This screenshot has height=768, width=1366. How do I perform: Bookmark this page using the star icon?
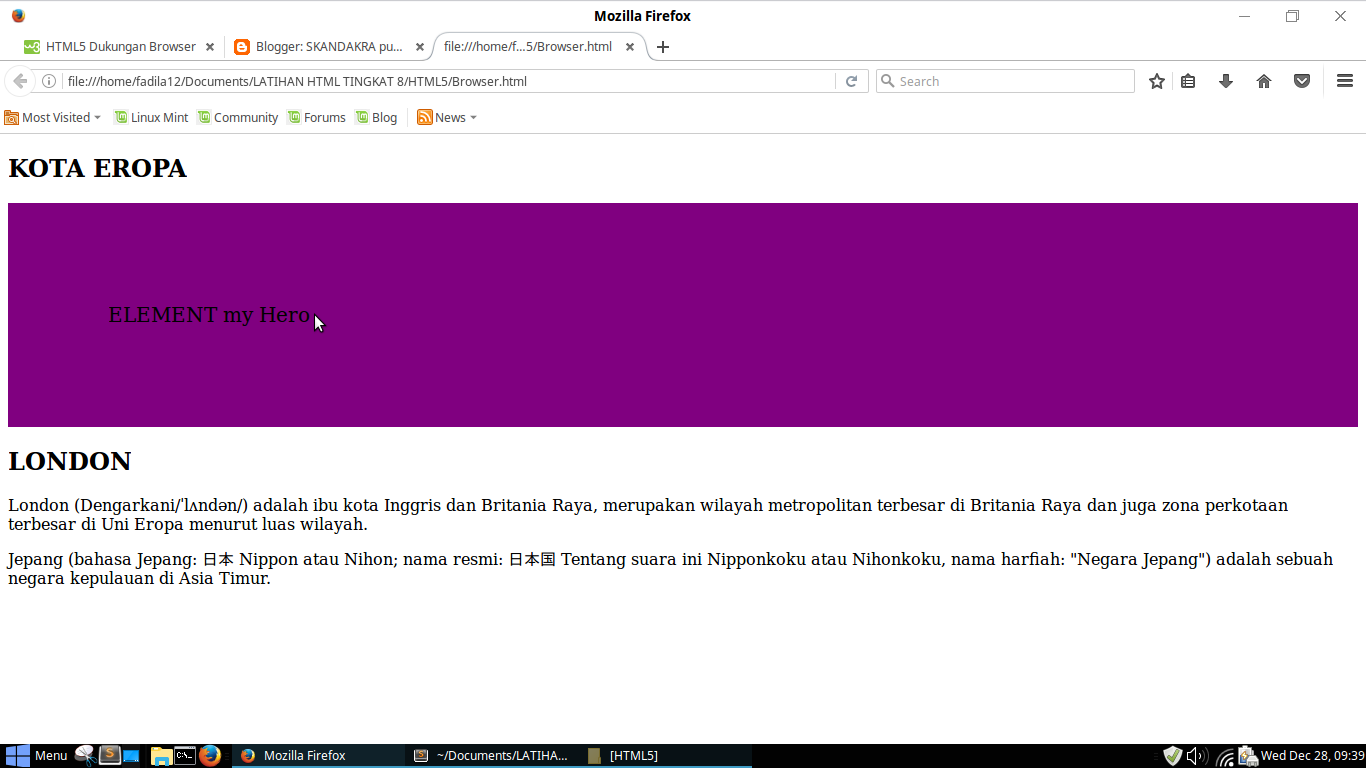pos(1156,81)
